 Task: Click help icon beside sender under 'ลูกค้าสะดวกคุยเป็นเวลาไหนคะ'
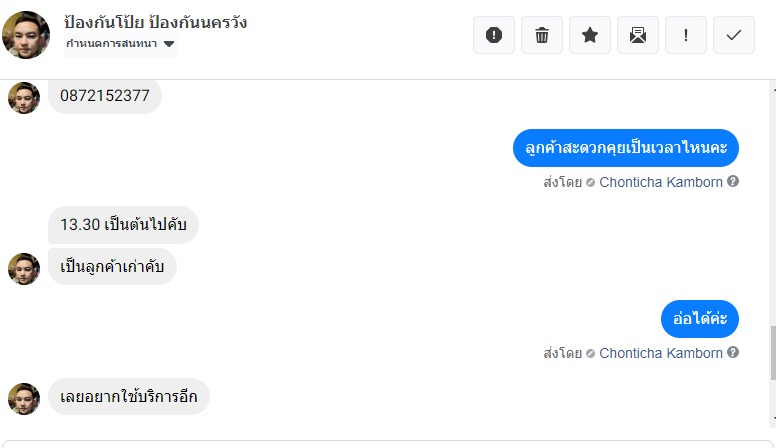click(733, 182)
